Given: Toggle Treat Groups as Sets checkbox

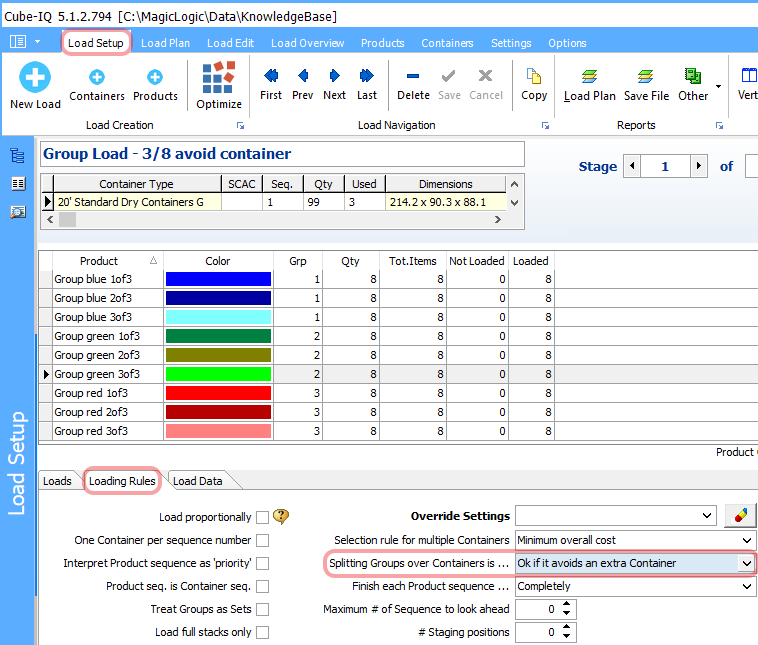Looking at the screenshot, I should point(262,609).
